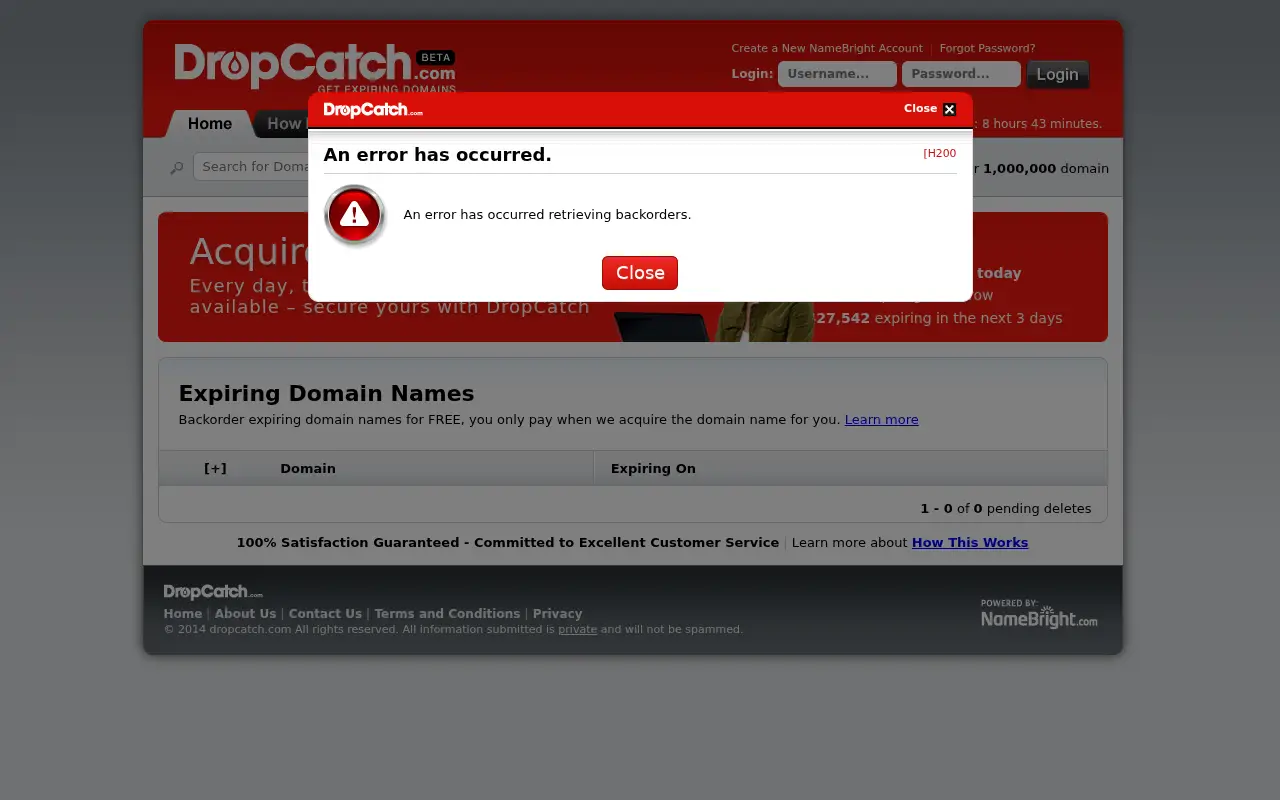
Task: Sort by the Expiring On column header
Action: 653,468
